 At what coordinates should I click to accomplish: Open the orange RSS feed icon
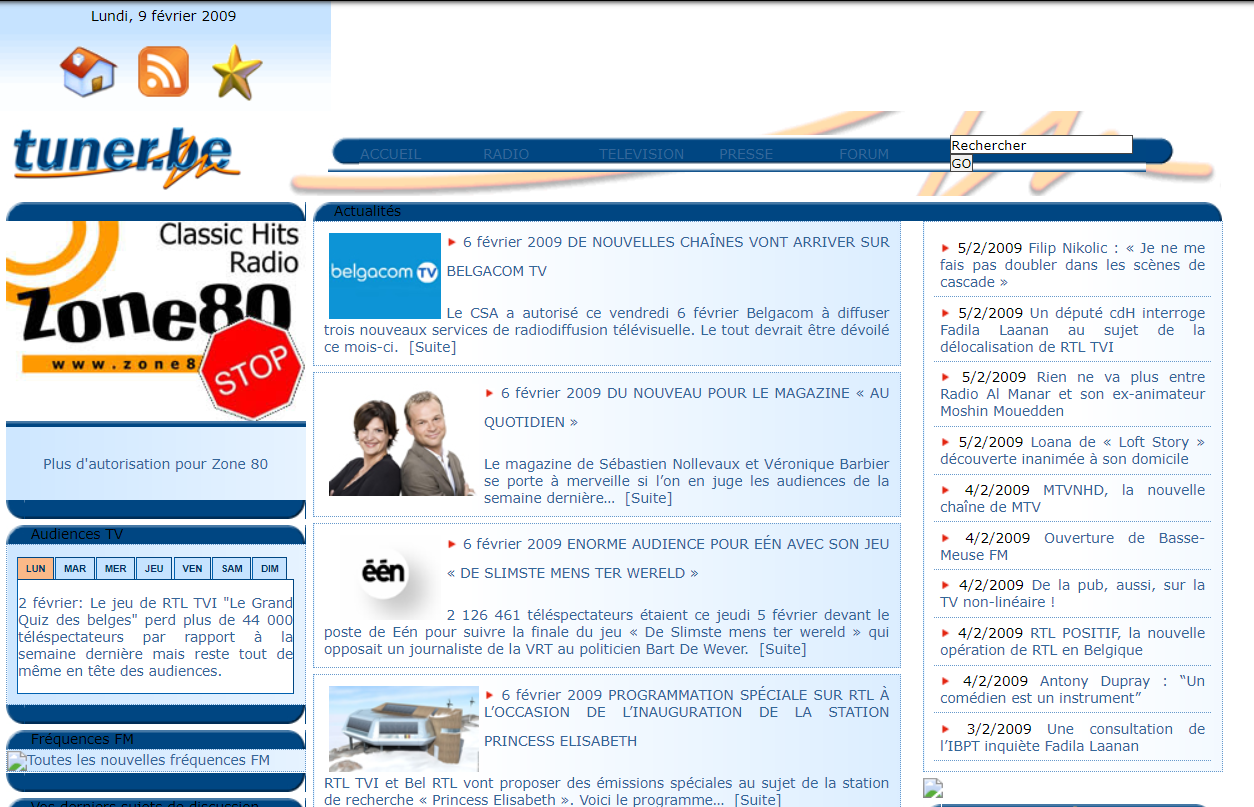pos(163,72)
